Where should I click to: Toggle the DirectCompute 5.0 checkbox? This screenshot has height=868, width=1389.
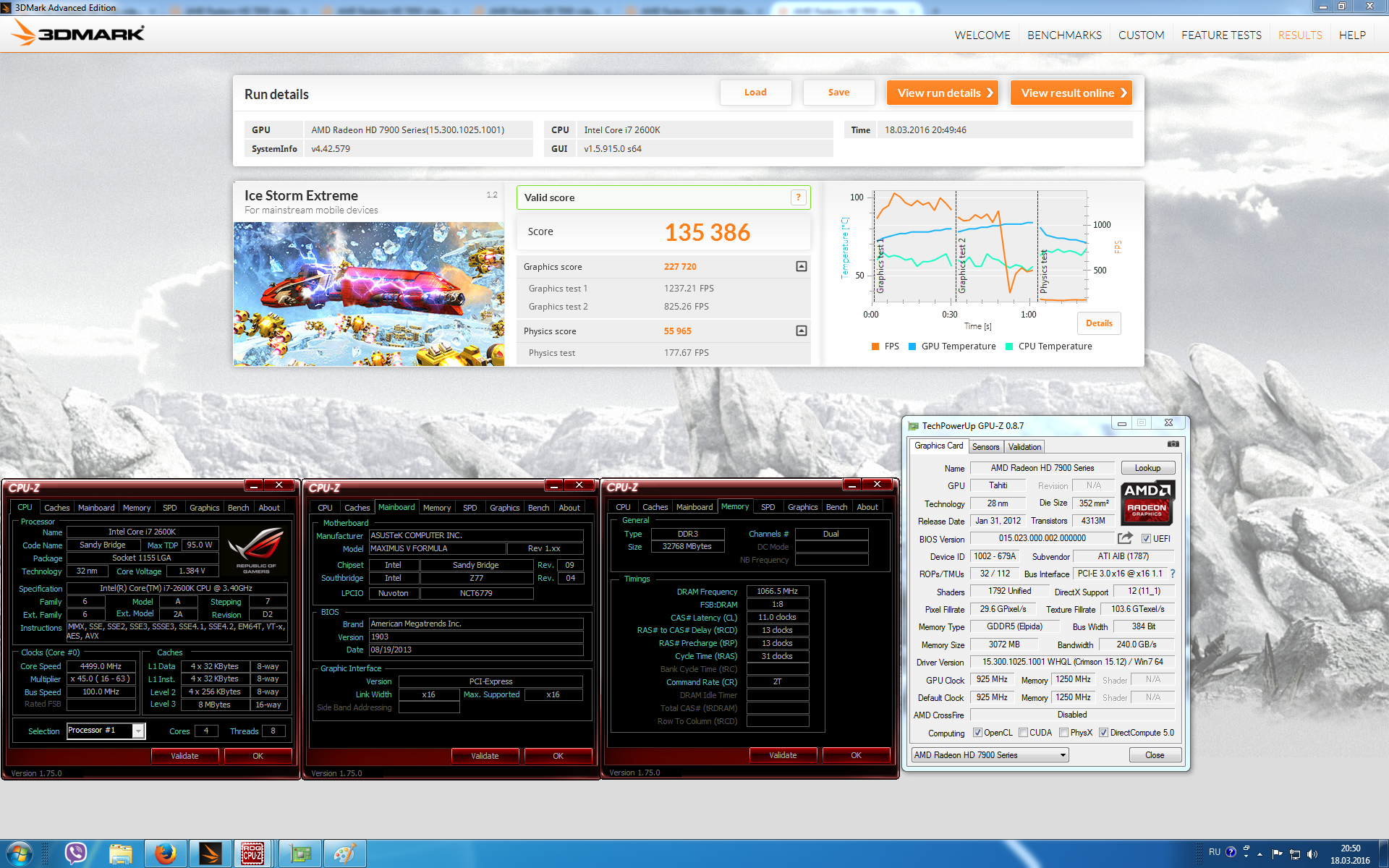[x=1104, y=733]
